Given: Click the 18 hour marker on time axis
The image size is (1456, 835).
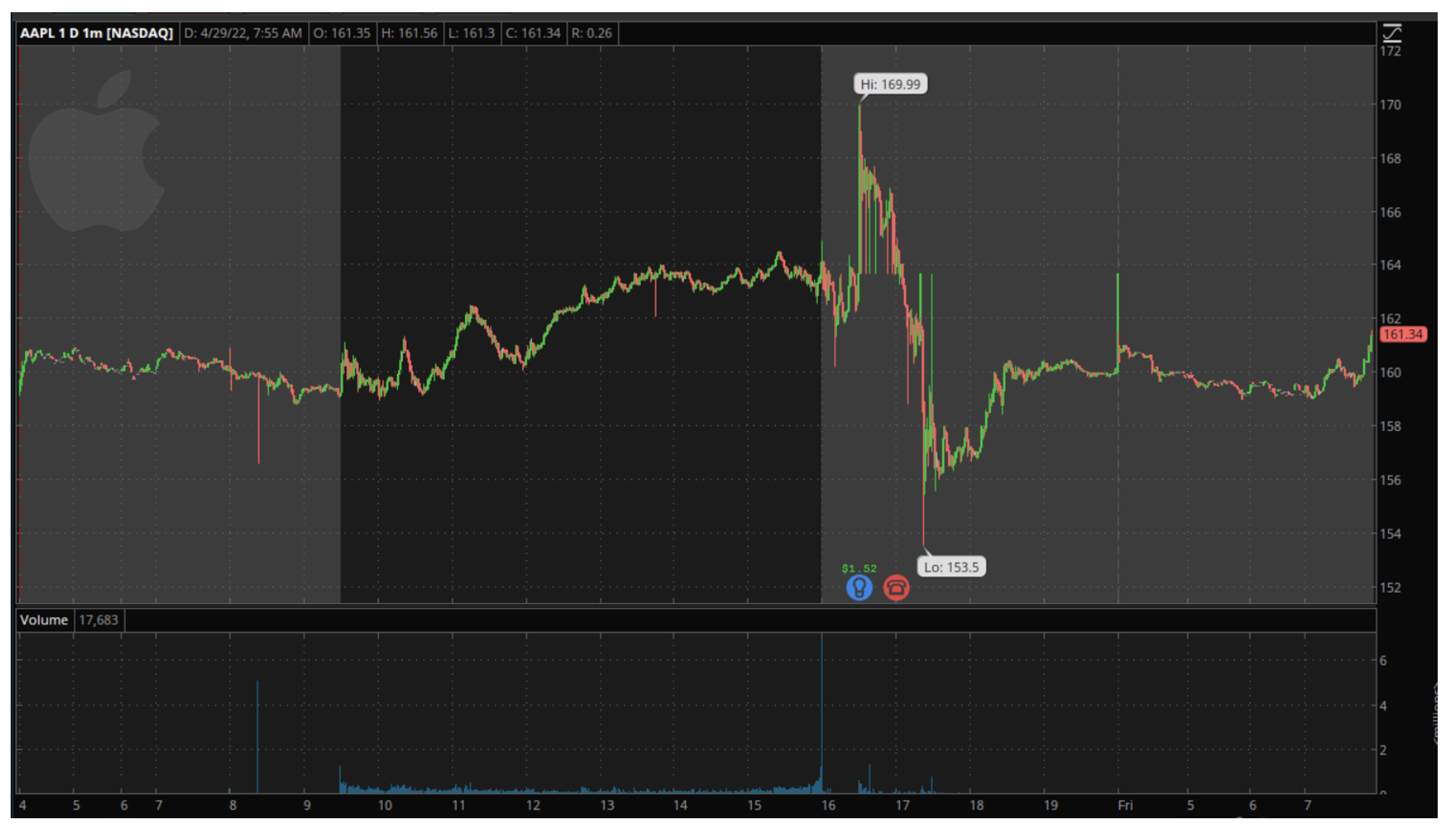Looking at the screenshot, I should pos(977,805).
